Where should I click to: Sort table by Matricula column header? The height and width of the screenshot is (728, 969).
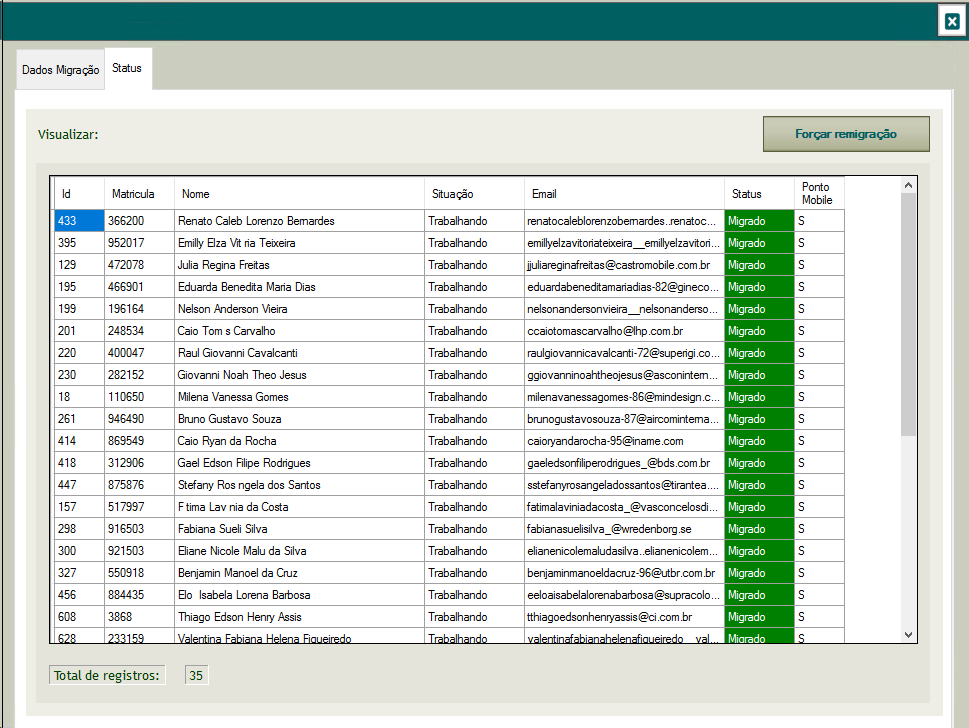tap(139, 193)
